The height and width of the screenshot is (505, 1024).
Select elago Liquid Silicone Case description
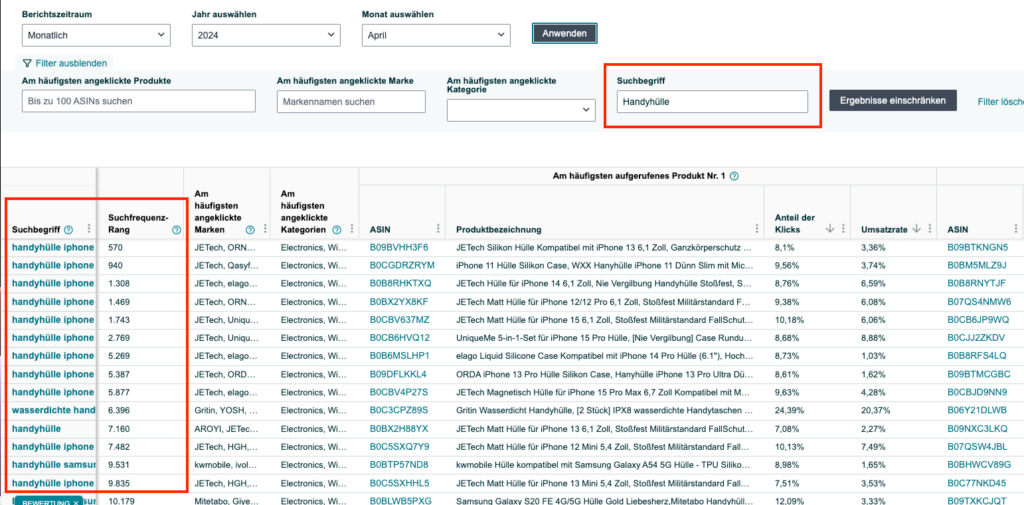point(604,356)
